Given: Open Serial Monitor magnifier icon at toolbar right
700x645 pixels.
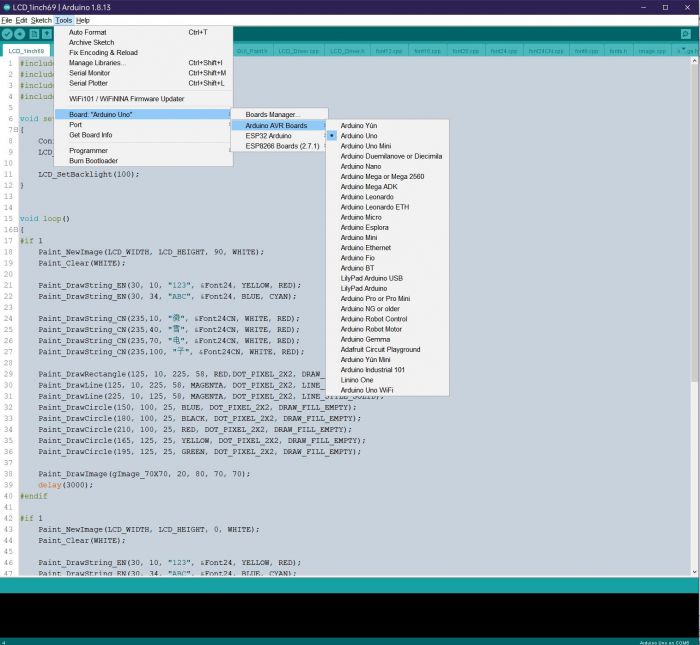Looking at the screenshot, I should tap(686, 34).
